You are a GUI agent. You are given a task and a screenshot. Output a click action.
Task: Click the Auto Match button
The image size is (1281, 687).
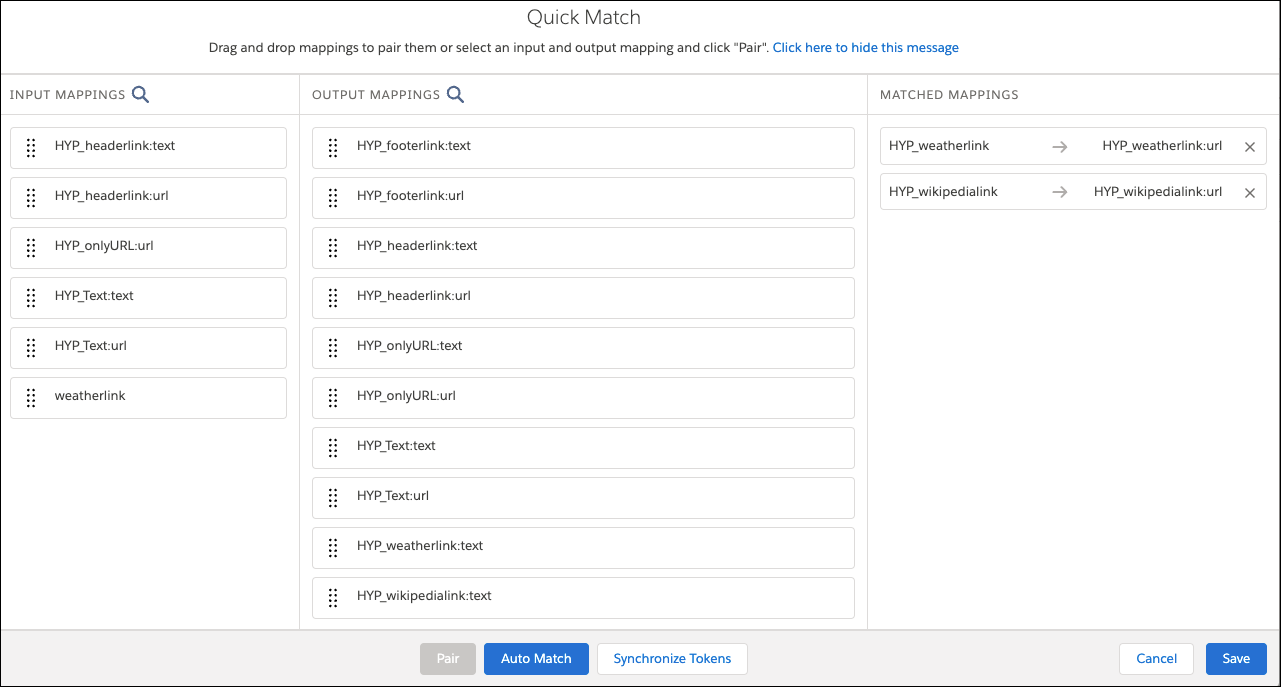click(536, 658)
